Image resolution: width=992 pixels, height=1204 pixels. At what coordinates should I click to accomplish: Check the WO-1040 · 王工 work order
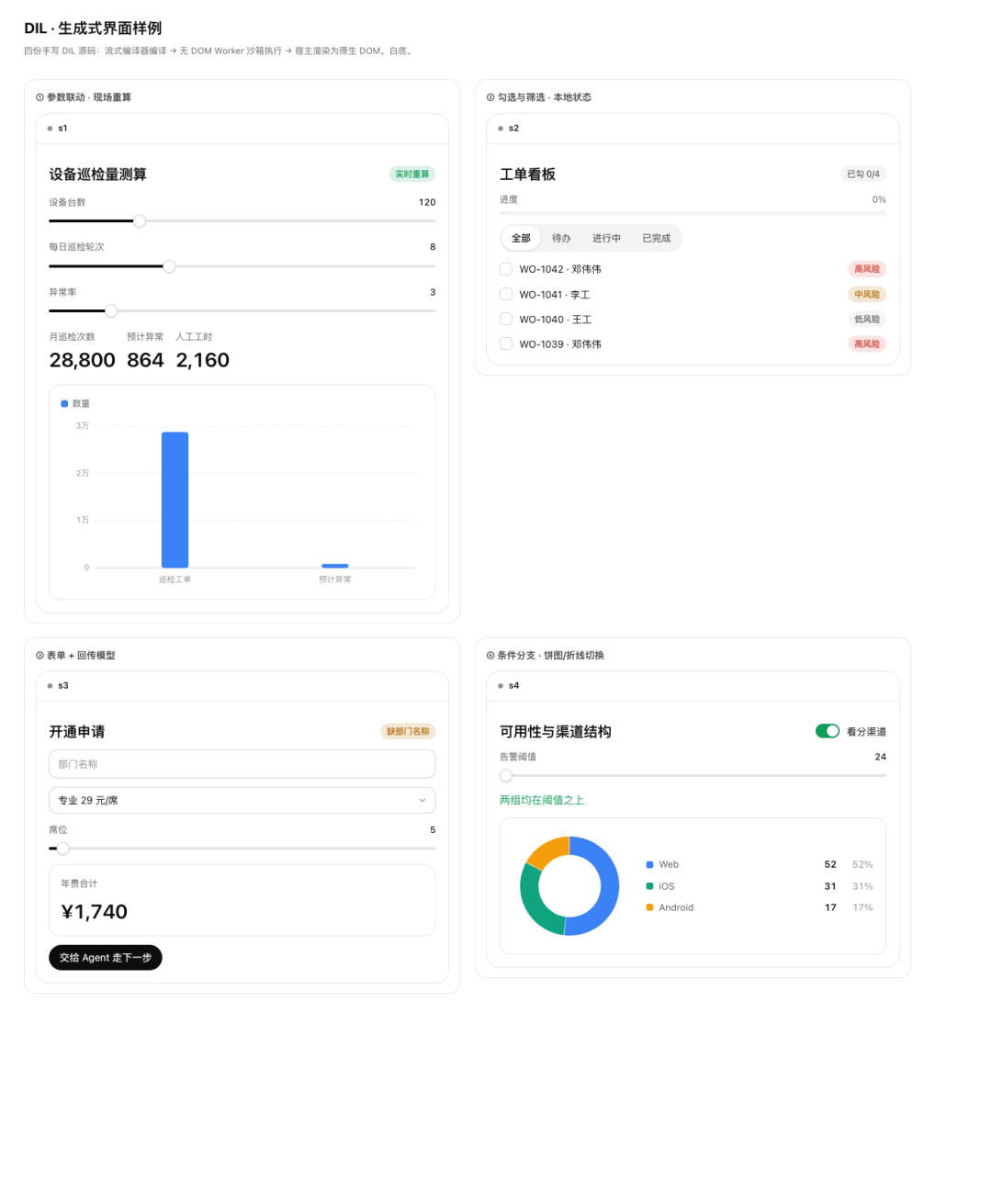point(506,319)
